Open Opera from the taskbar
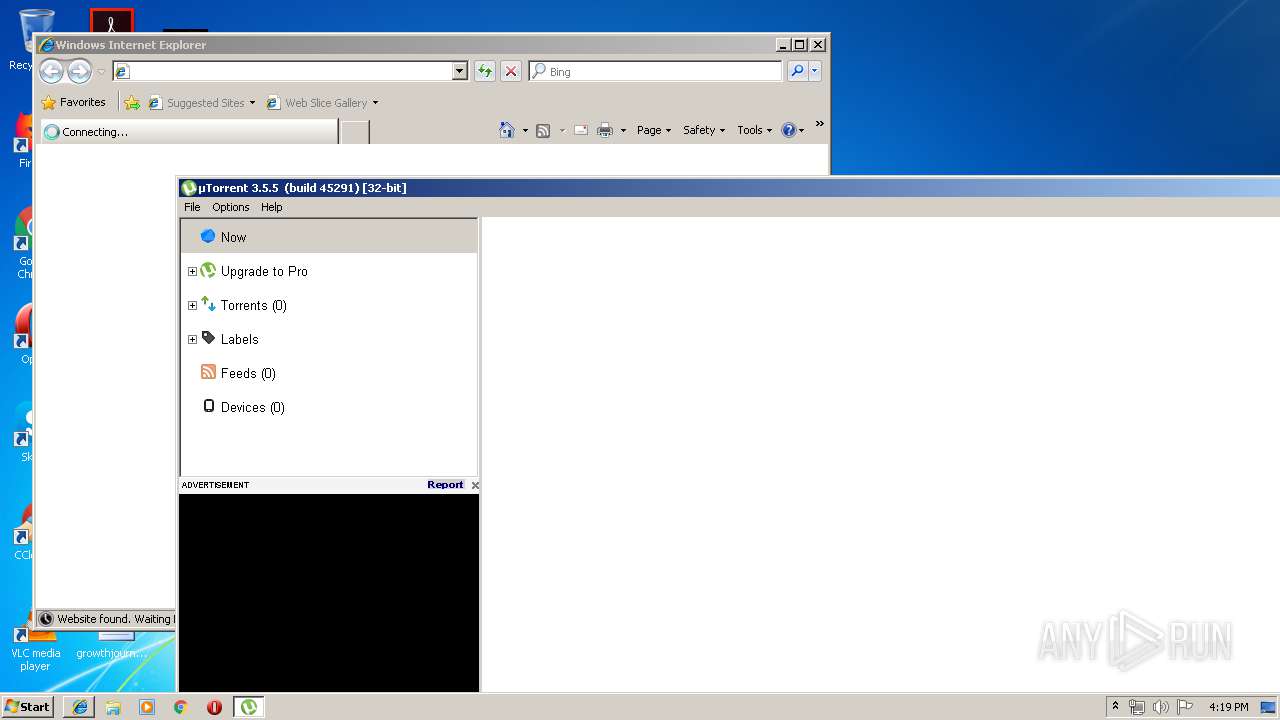The image size is (1280, 720). [x=214, y=707]
